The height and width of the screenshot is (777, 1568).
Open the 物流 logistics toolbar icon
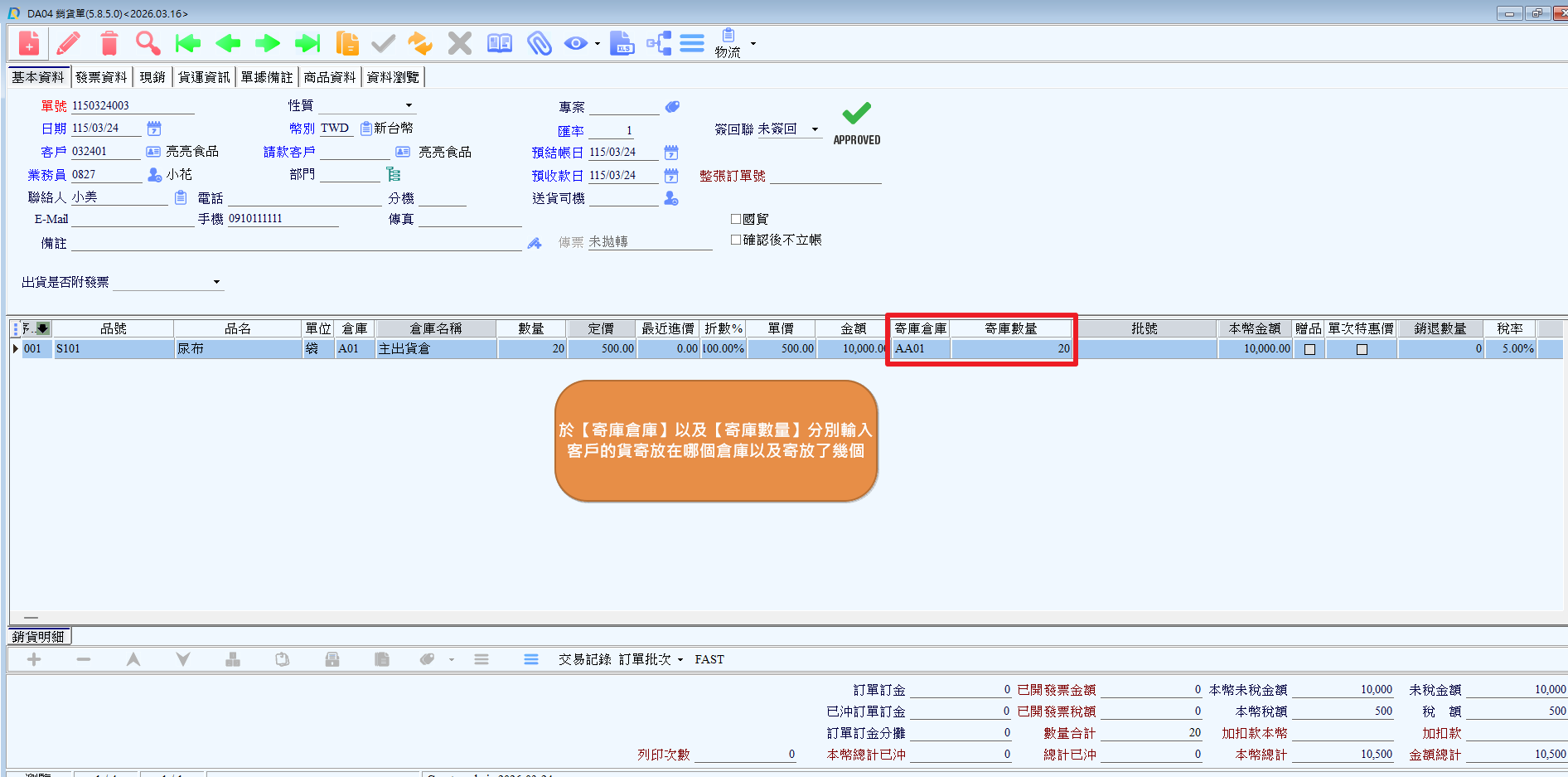pyautogui.click(x=728, y=43)
